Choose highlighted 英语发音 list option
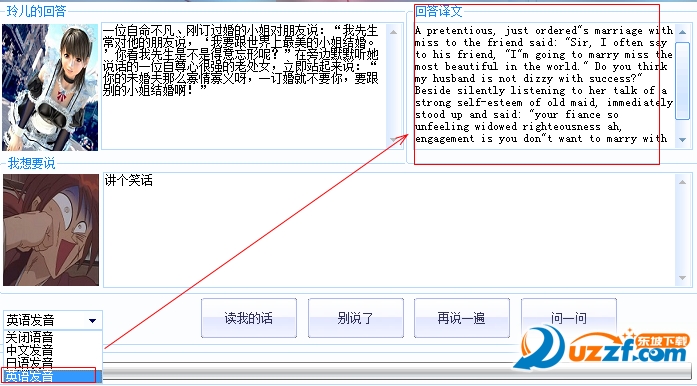The height and width of the screenshot is (386, 697). point(52,376)
